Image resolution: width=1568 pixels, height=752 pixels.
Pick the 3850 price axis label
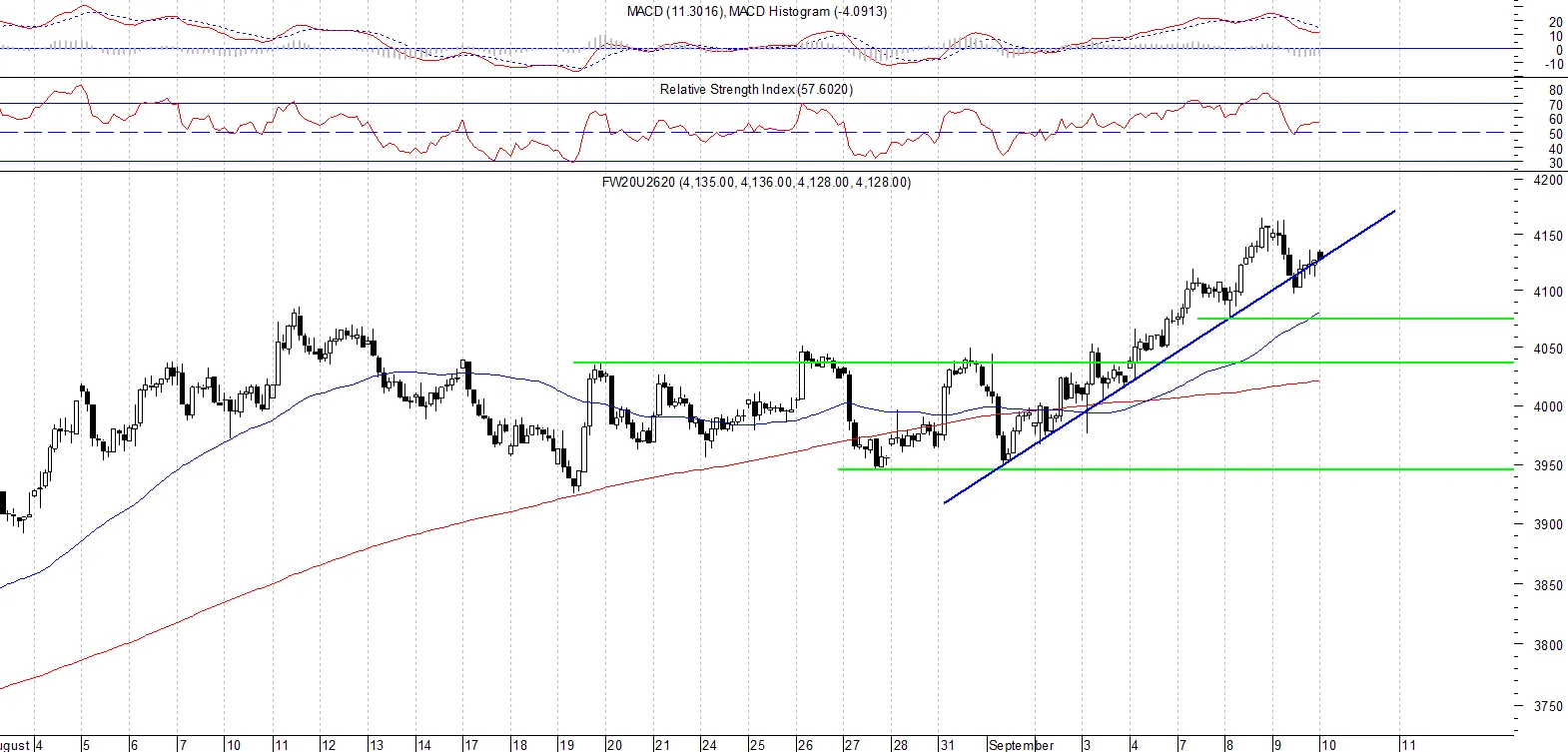pos(1548,586)
